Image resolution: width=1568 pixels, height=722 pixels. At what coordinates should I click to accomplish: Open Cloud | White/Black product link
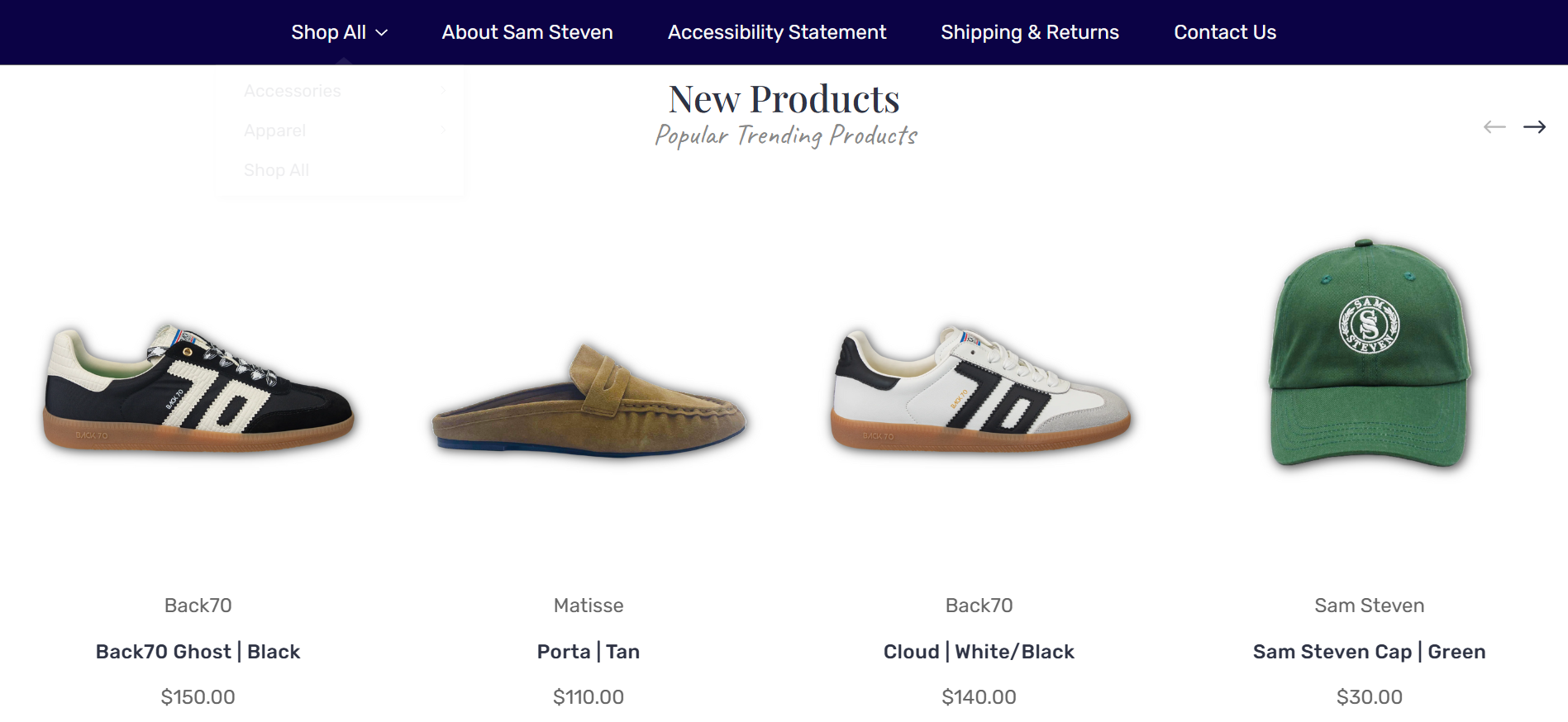pyautogui.click(x=979, y=652)
